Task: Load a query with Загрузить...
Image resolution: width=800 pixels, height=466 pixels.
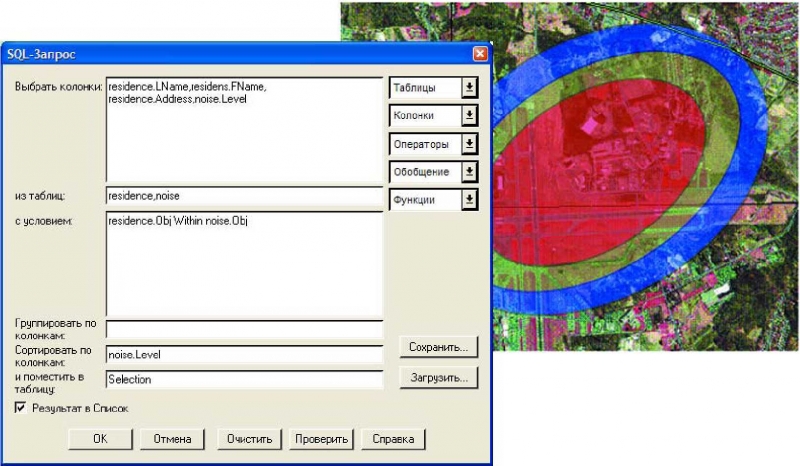Action: (x=439, y=378)
